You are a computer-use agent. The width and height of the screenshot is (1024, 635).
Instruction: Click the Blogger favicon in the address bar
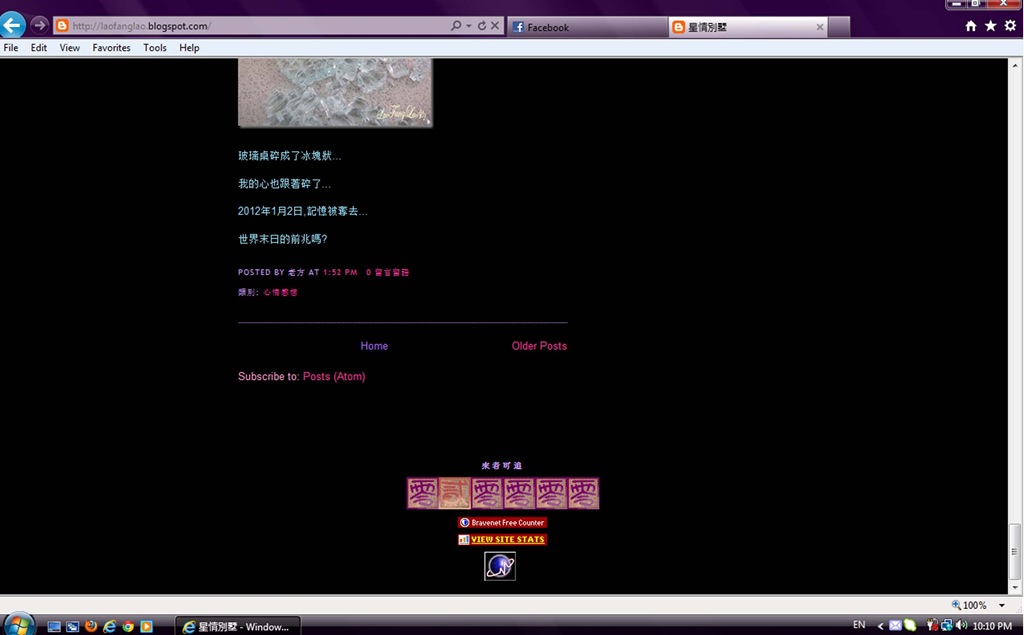[62, 26]
